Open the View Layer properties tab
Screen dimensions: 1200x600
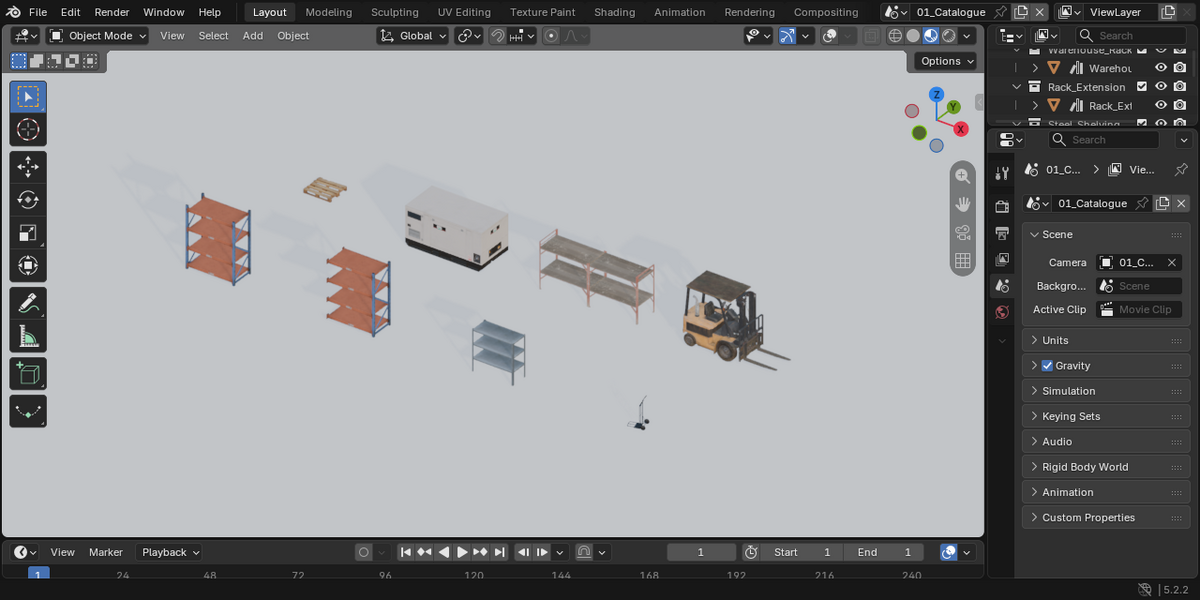coord(1002,259)
